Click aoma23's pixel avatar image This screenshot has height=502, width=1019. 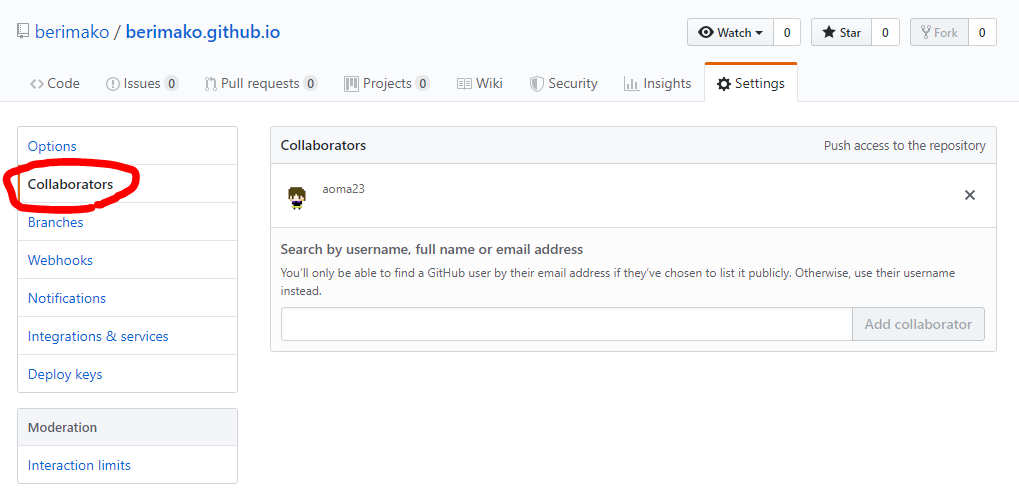pyautogui.click(x=297, y=198)
